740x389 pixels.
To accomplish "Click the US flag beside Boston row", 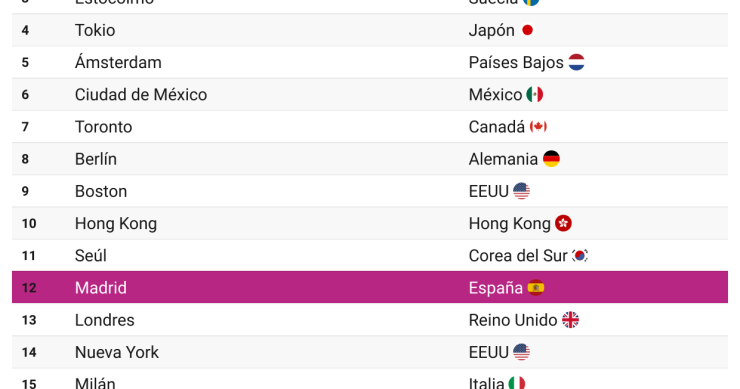I will pos(521,191).
